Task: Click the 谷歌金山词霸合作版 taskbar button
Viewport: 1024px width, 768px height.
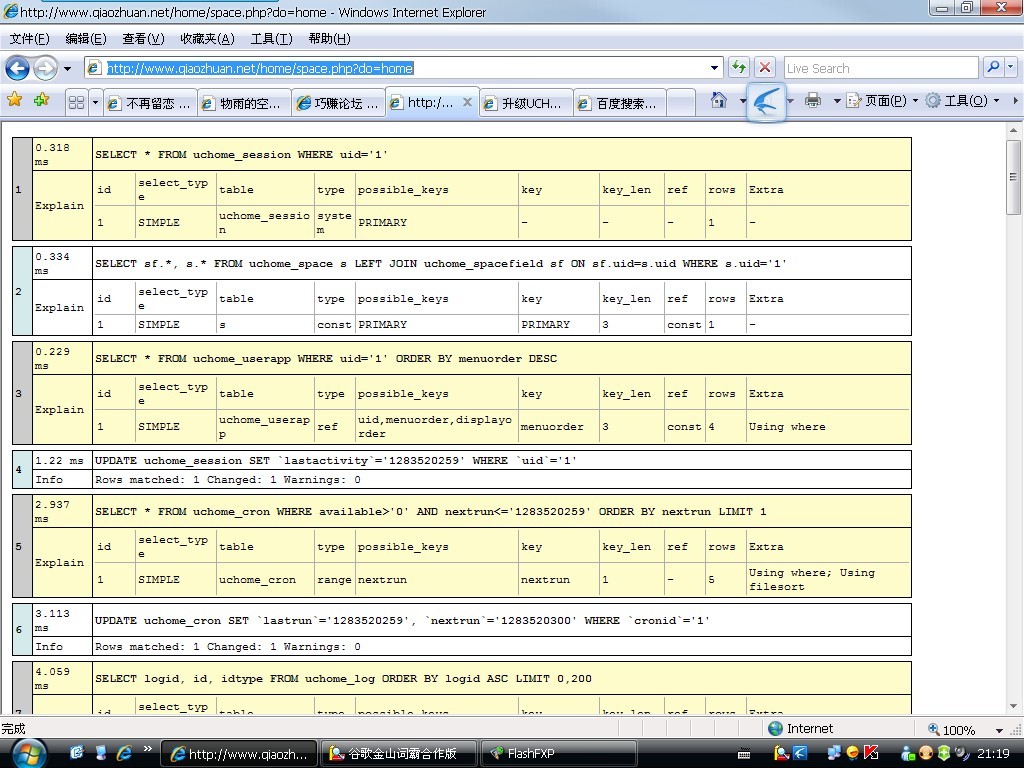Action: click(x=399, y=754)
